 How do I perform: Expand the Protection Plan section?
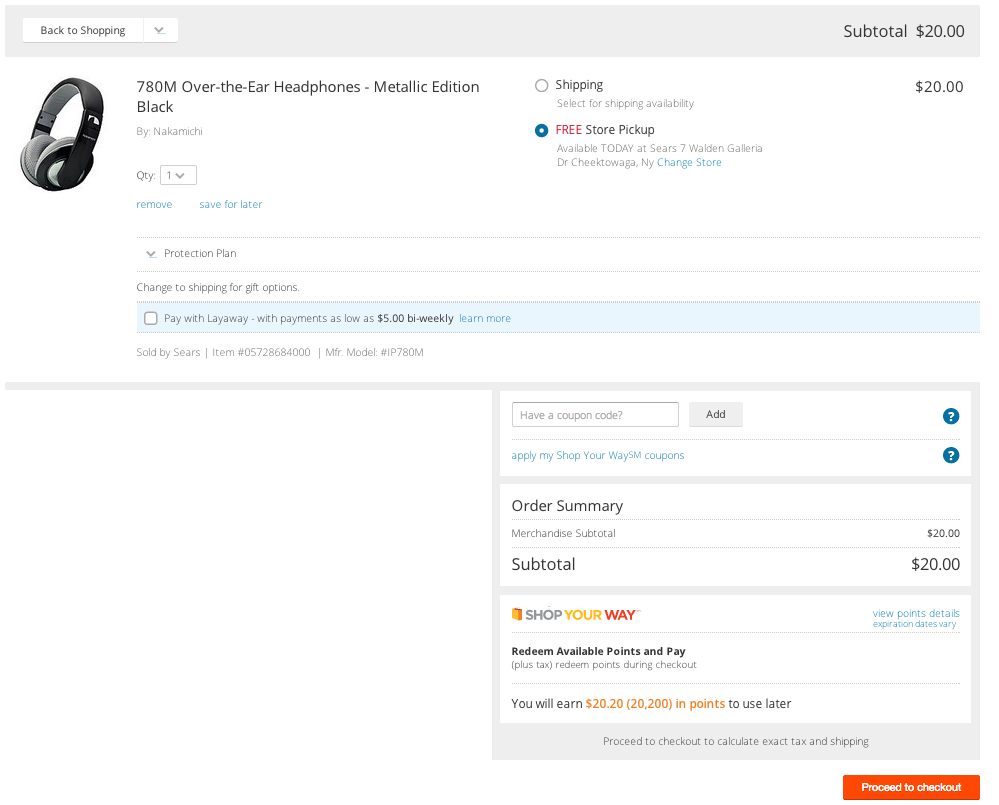pos(192,253)
